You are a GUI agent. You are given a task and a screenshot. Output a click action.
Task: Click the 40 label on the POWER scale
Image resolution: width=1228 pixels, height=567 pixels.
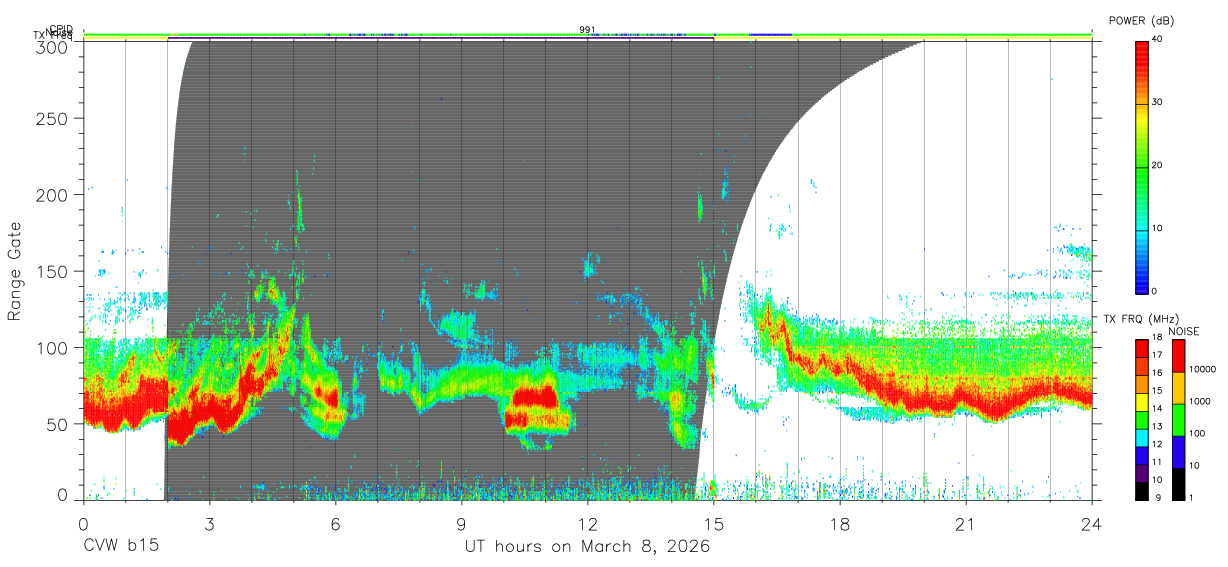point(1158,38)
